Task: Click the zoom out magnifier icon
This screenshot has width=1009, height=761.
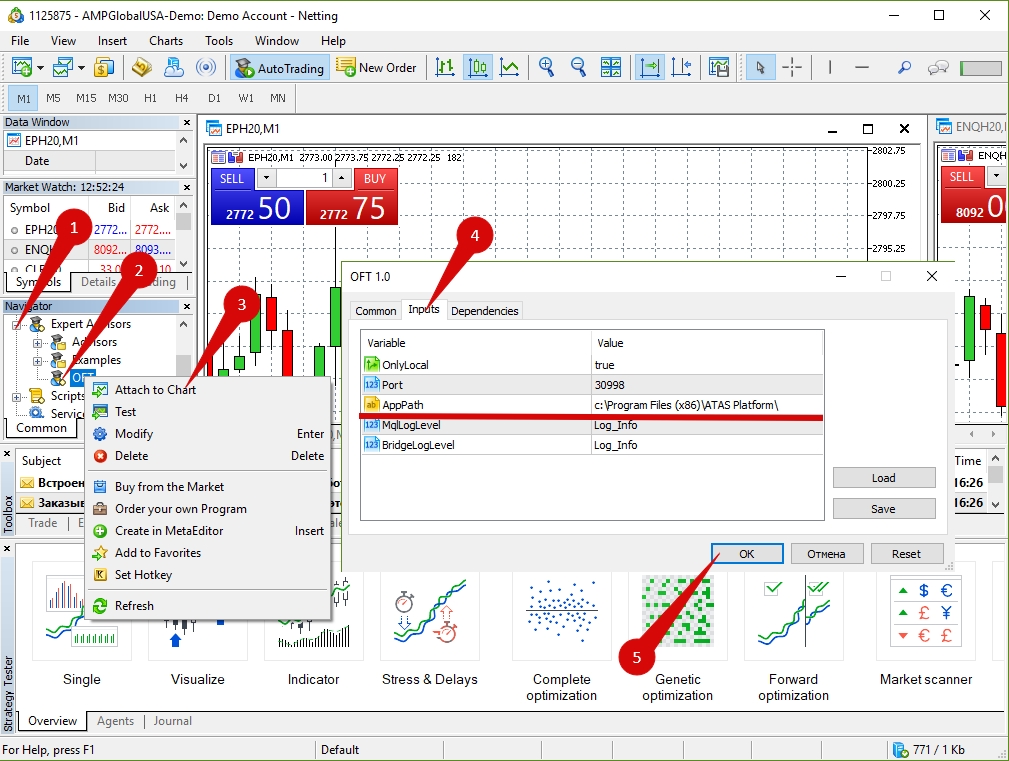Action: click(x=578, y=67)
